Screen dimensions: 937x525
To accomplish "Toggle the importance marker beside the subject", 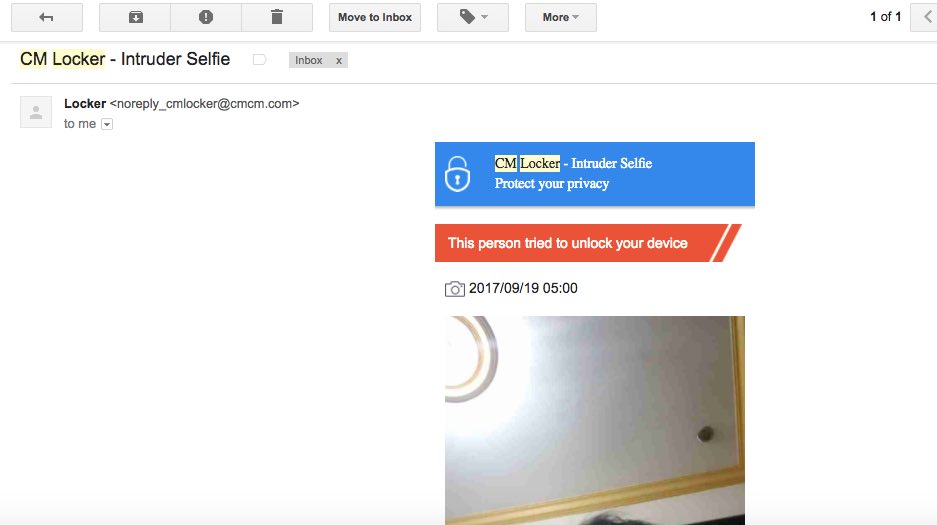I will click(x=259, y=60).
